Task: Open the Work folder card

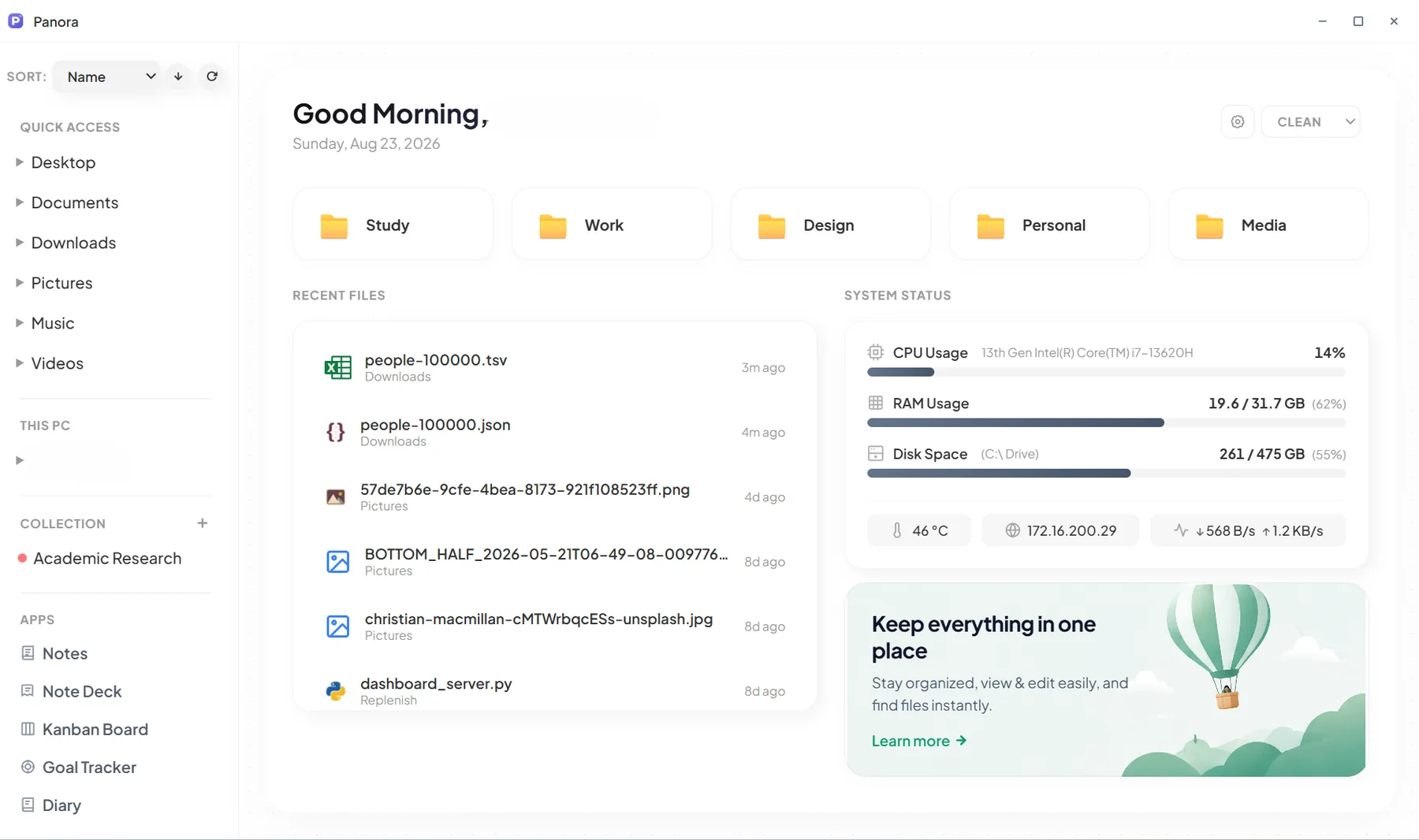Action: [x=612, y=225]
